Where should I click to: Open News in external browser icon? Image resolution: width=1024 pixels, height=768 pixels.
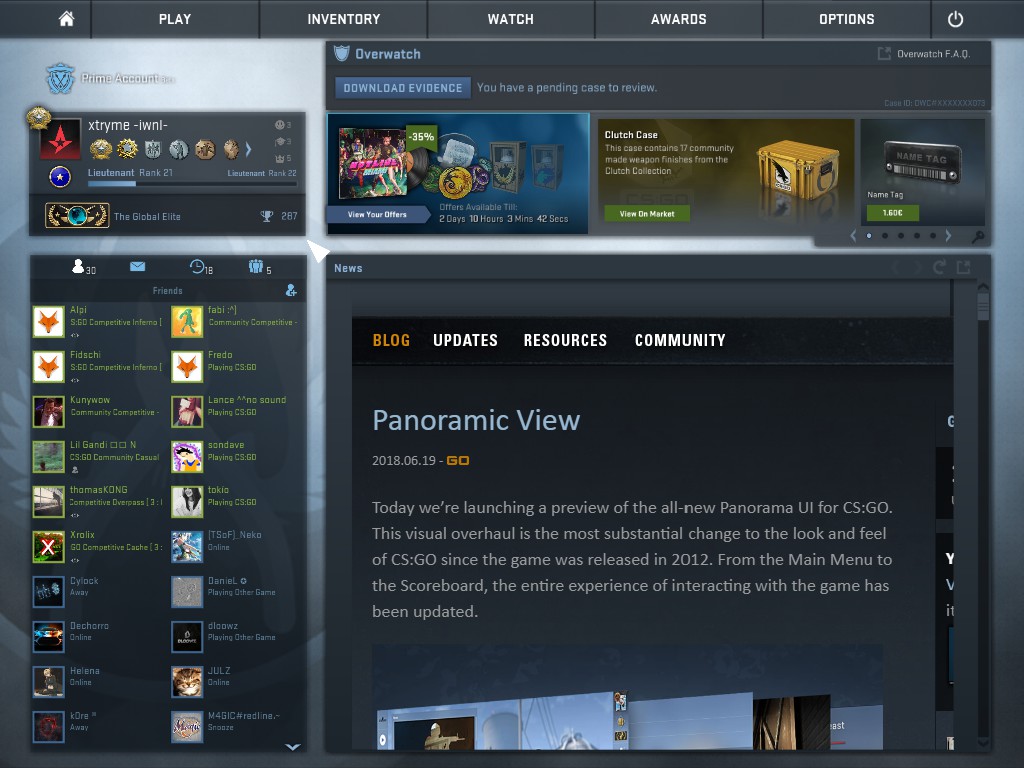click(963, 267)
